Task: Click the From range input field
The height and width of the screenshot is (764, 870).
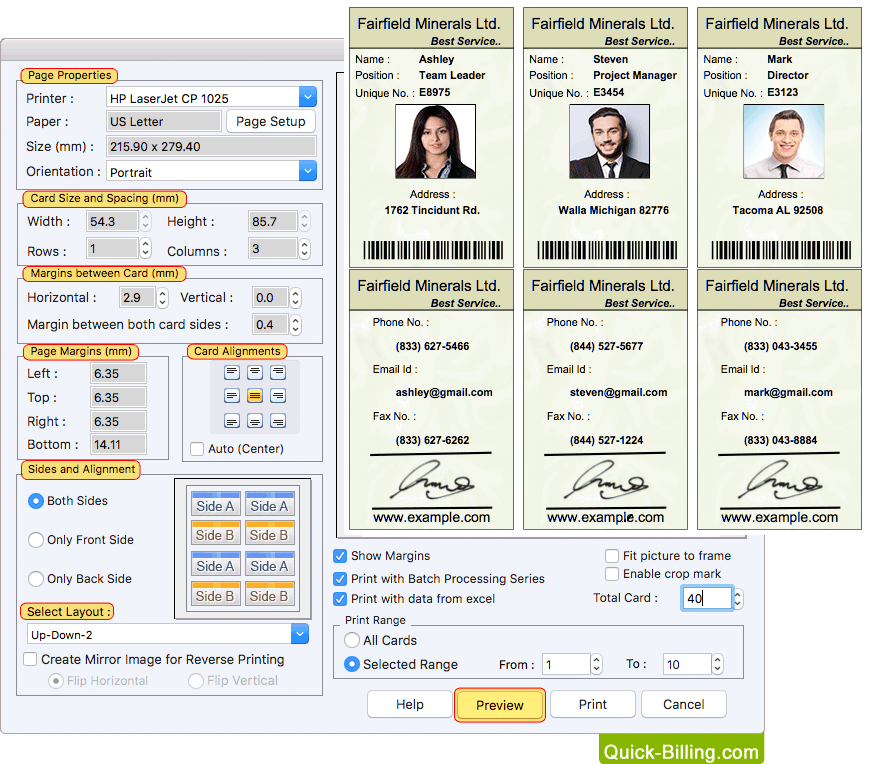Action: 566,664
